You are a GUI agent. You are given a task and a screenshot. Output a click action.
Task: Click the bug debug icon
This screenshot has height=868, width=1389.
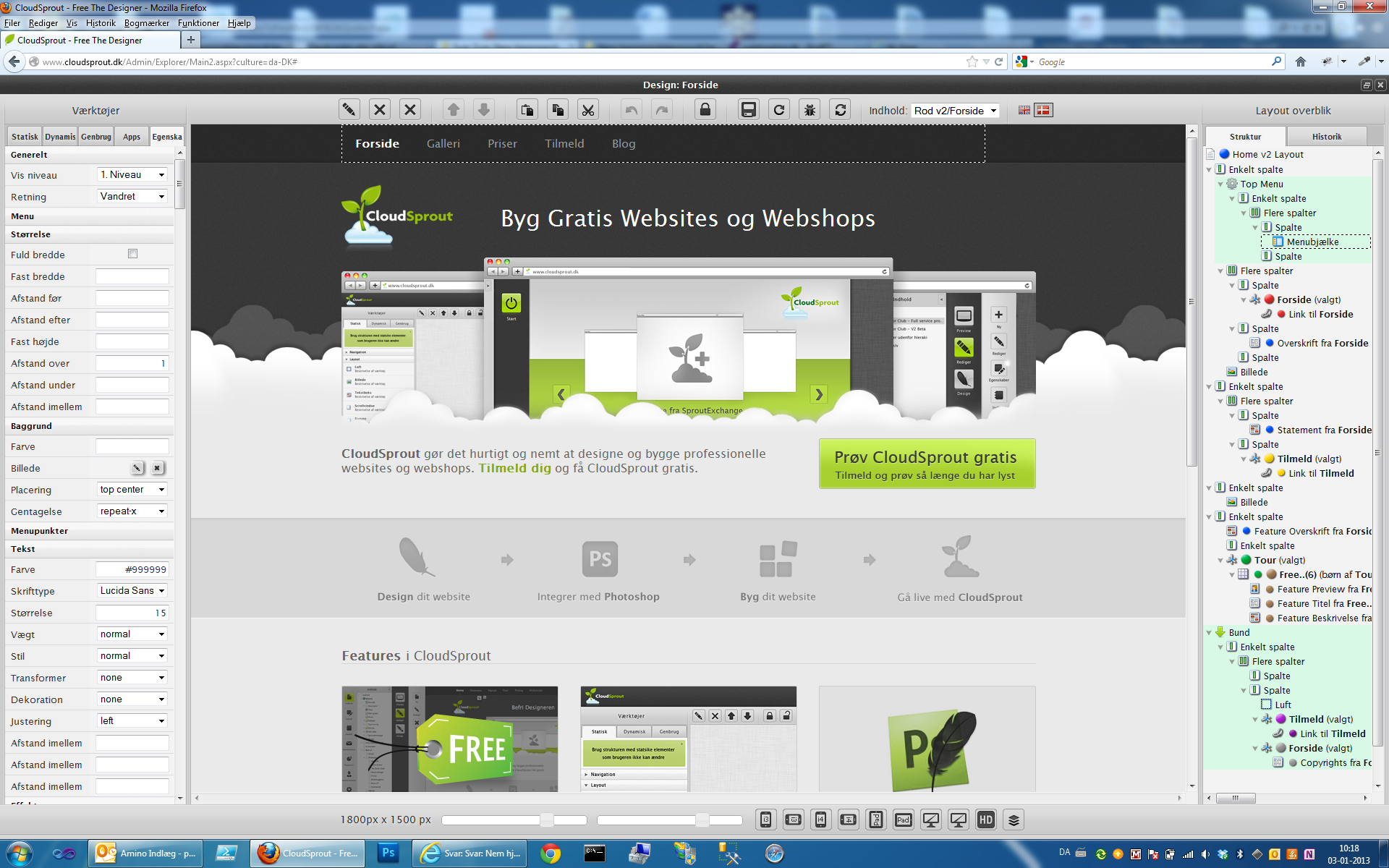coord(810,110)
